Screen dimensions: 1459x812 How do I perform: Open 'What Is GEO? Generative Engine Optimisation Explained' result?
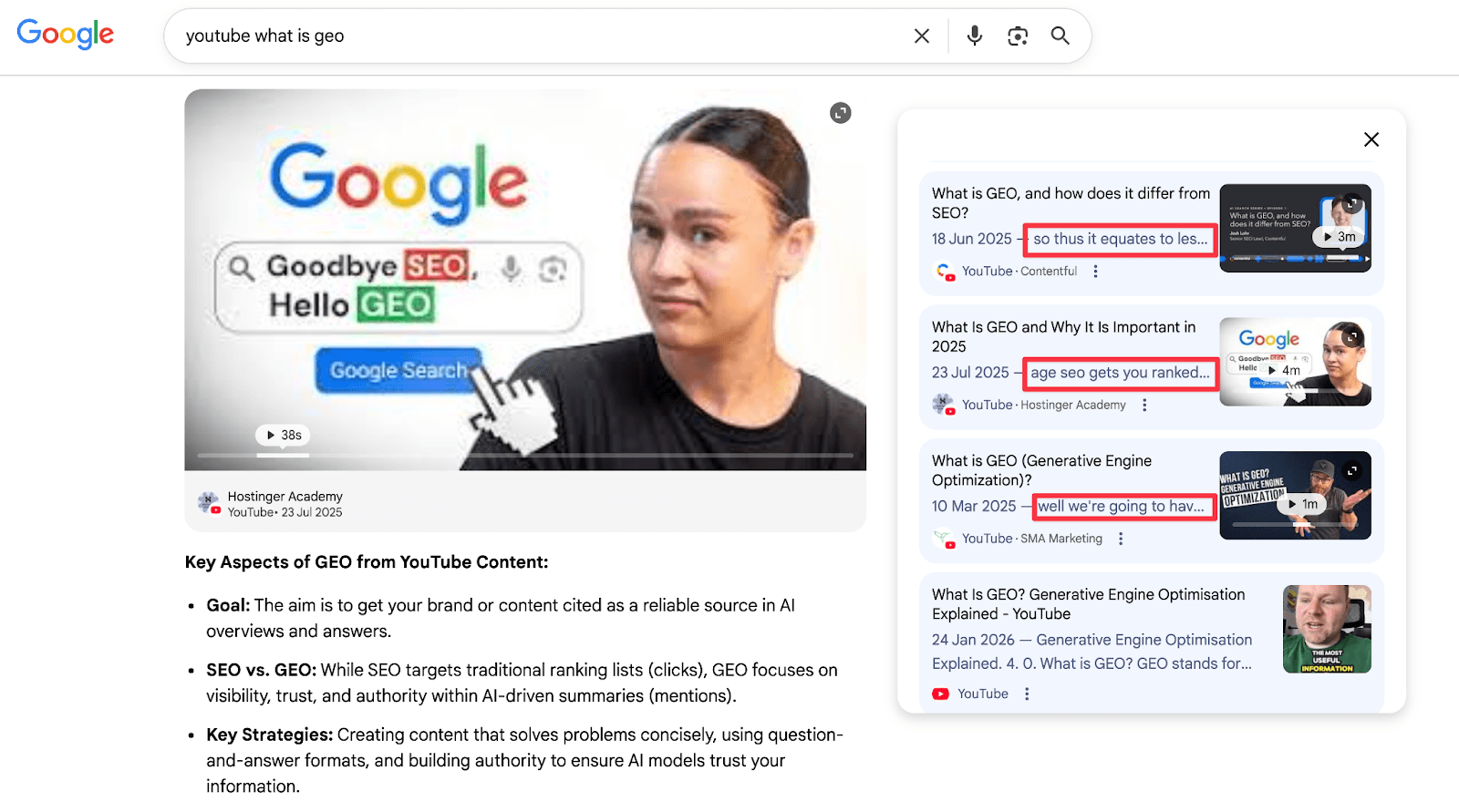point(1088,604)
